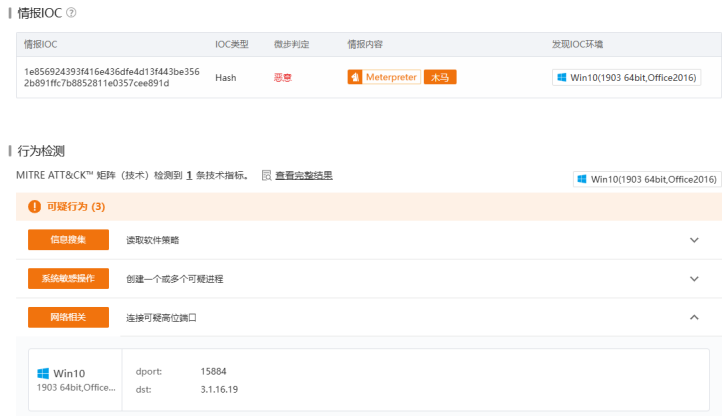Click the 读取软件策略 behavior row

(x=153, y=240)
